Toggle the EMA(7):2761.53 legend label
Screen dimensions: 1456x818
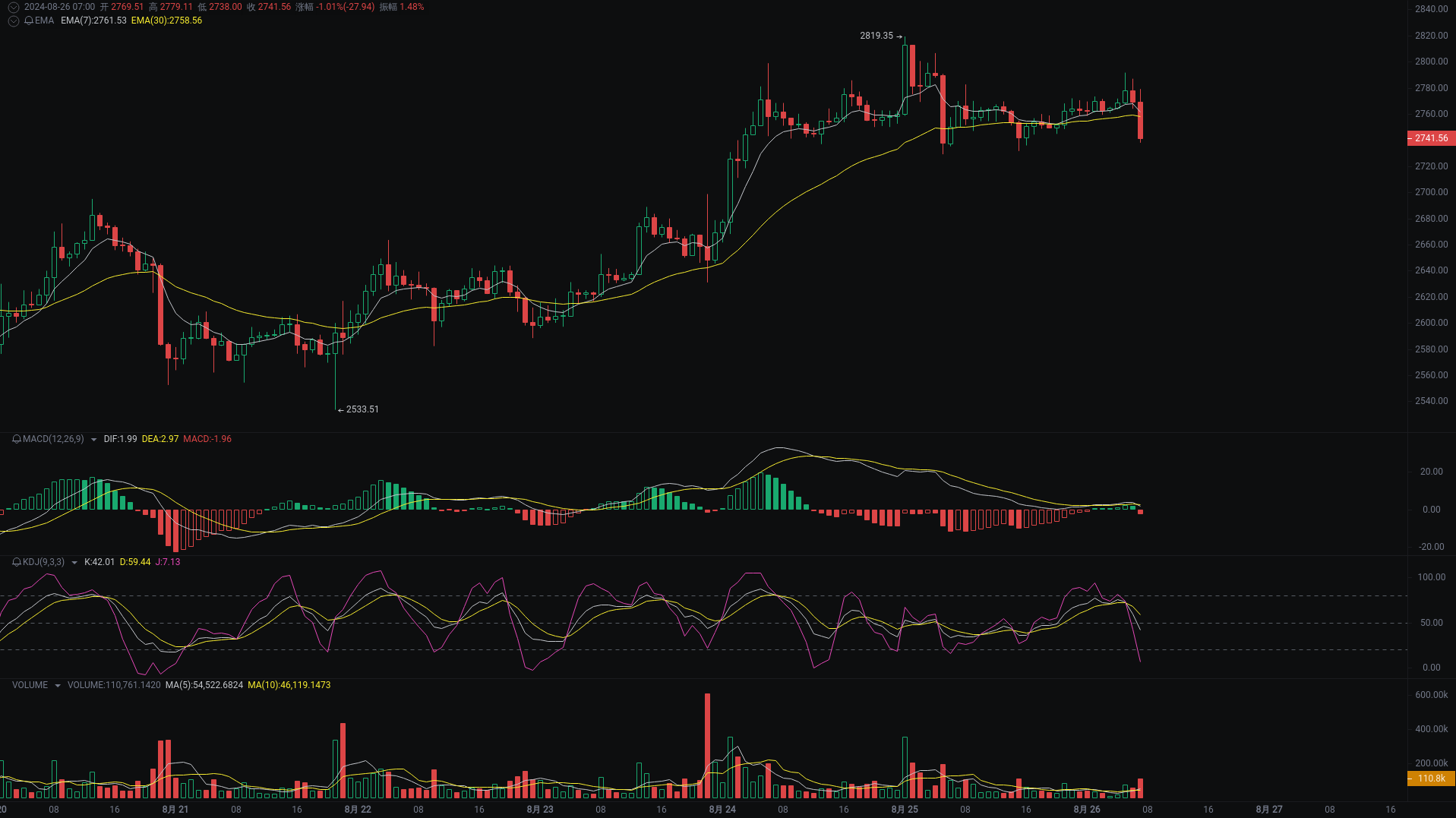click(x=93, y=21)
